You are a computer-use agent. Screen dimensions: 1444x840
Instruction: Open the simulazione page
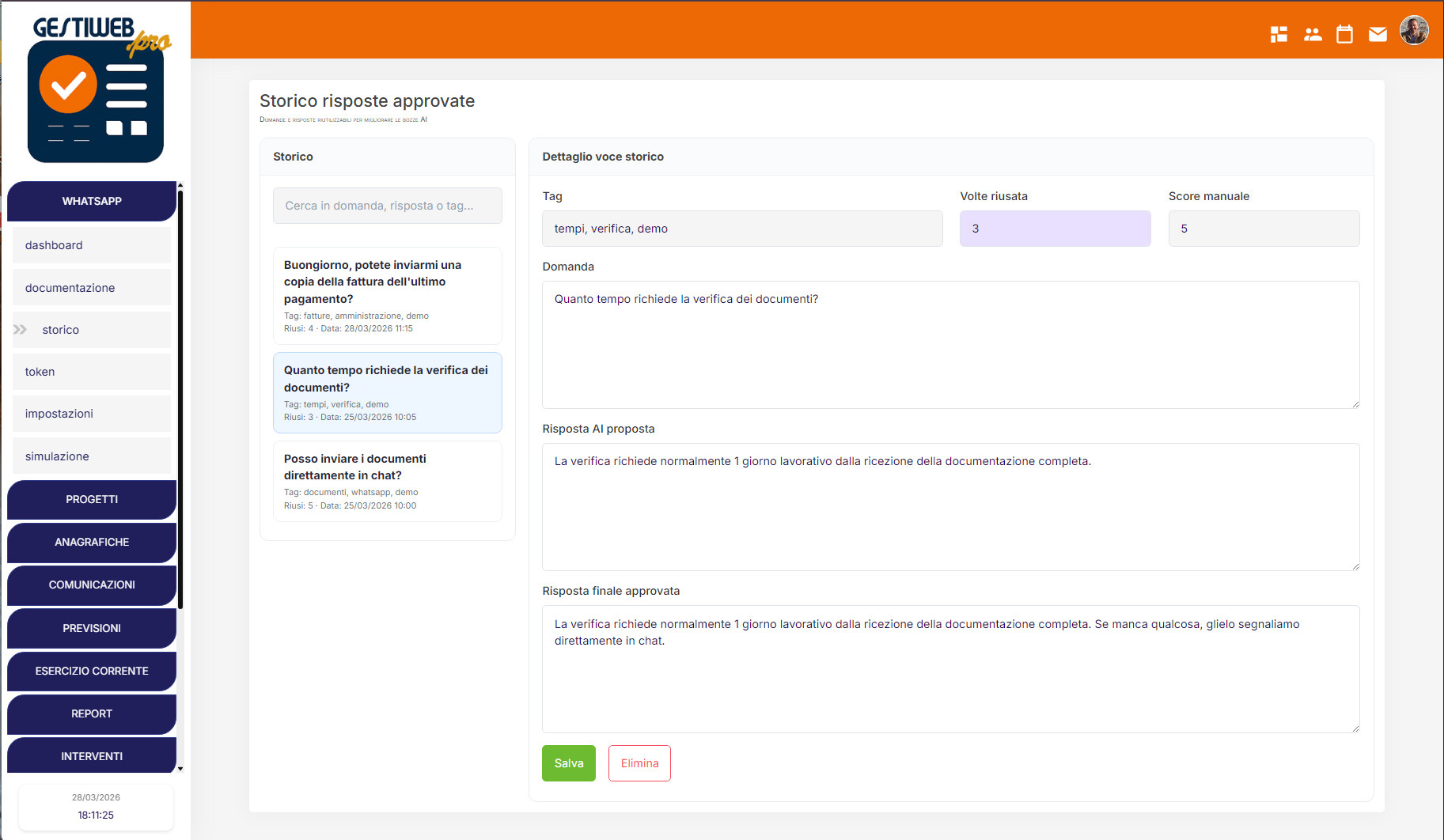(x=92, y=456)
